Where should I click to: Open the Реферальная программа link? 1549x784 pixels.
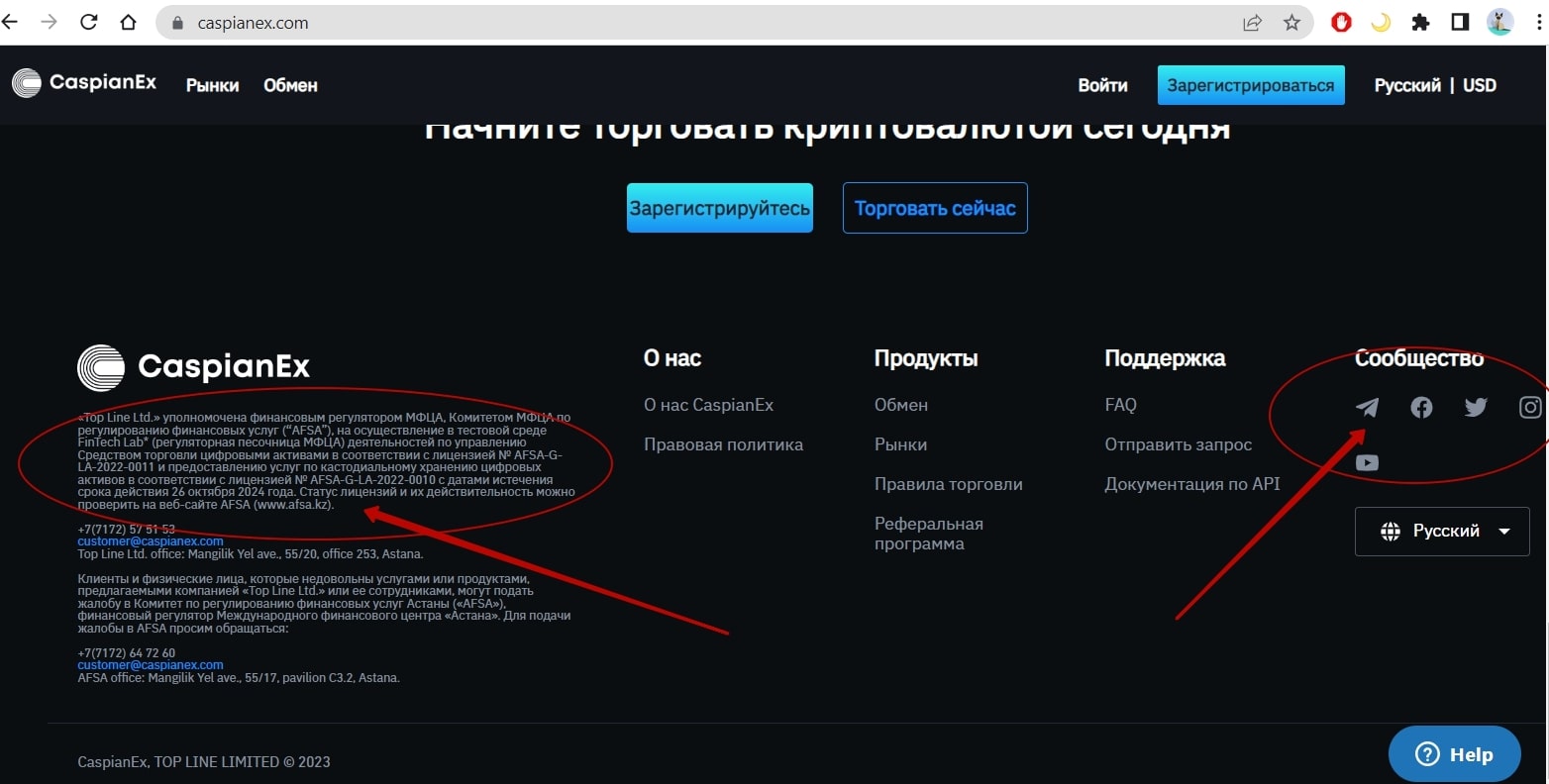coord(928,534)
